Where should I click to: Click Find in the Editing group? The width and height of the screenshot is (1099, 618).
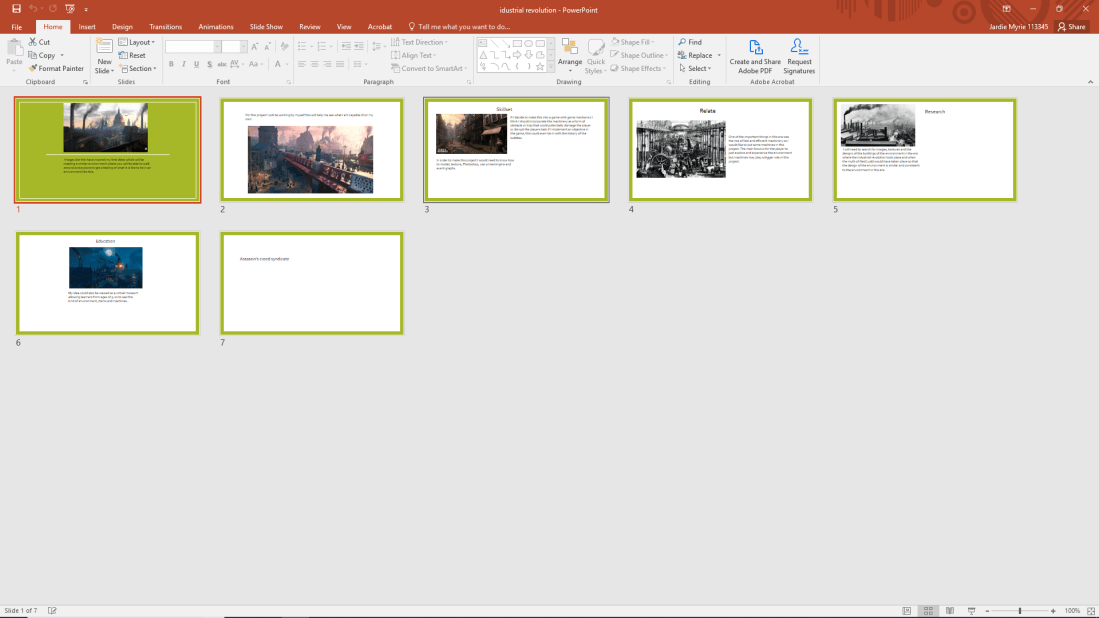[690, 42]
